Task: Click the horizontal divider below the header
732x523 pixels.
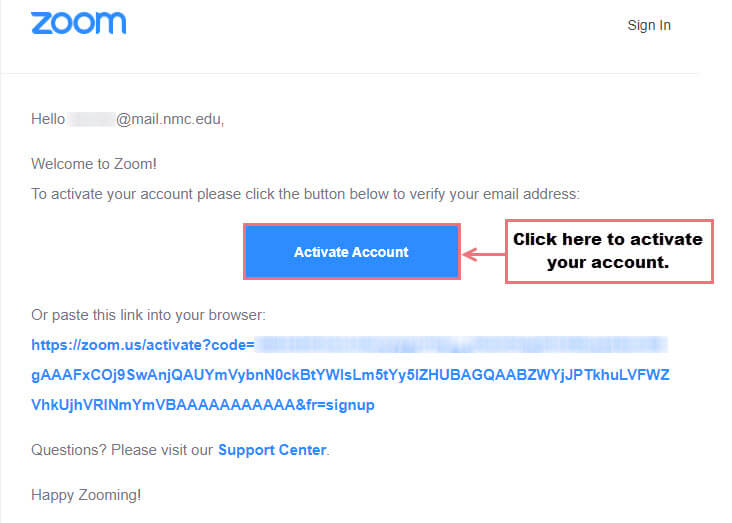Action: pyautogui.click(x=350, y=73)
